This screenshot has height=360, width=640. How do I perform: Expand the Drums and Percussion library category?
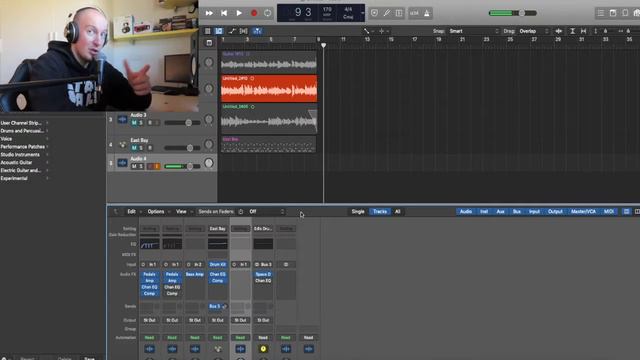click(x=24, y=131)
